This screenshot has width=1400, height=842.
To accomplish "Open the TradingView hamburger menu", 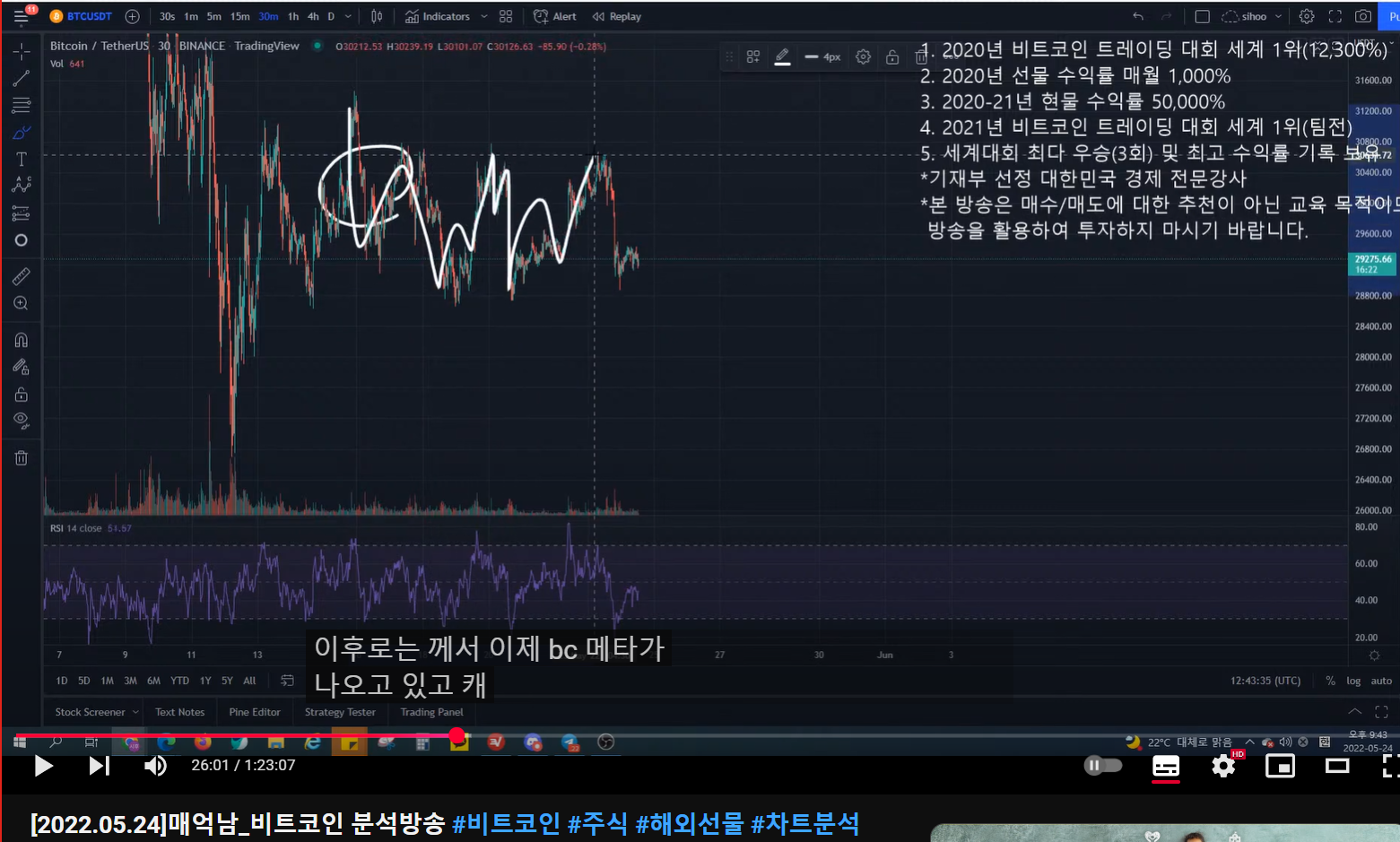I will click(22, 16).
